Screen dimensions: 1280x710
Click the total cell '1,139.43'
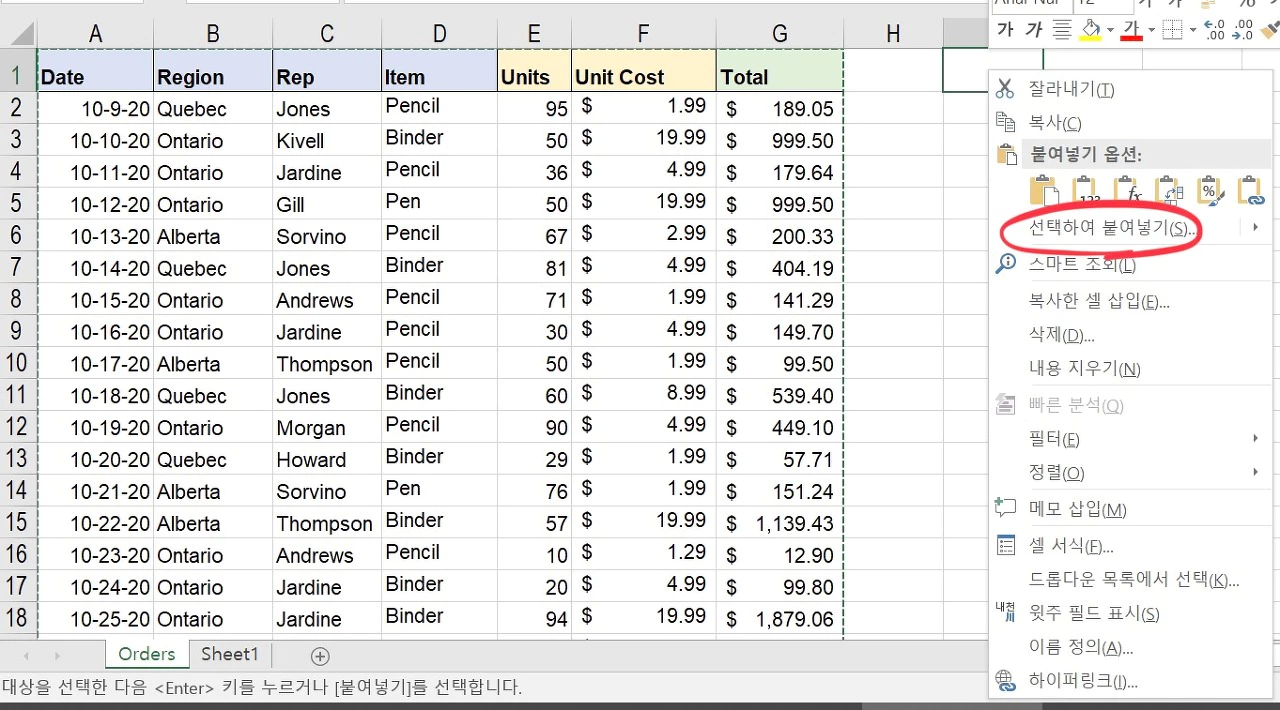point(780,523)
